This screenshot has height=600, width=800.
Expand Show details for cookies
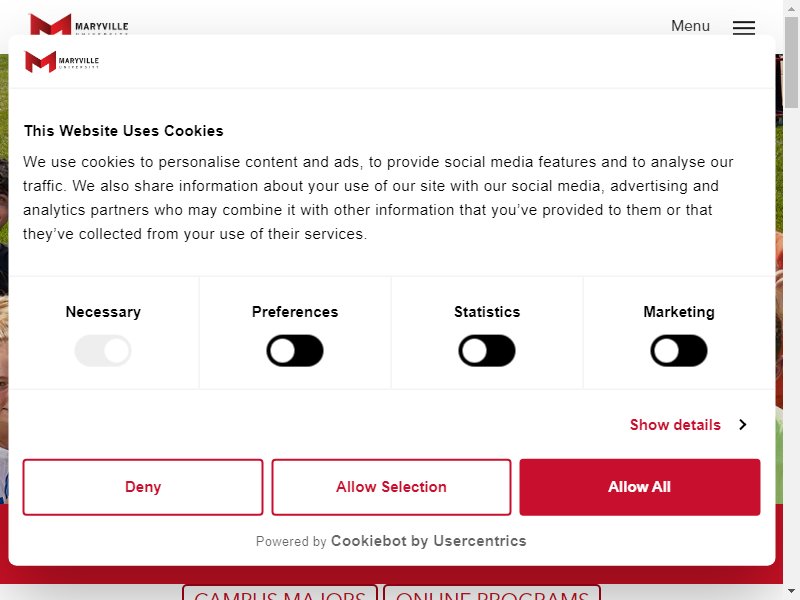point(675,424)
